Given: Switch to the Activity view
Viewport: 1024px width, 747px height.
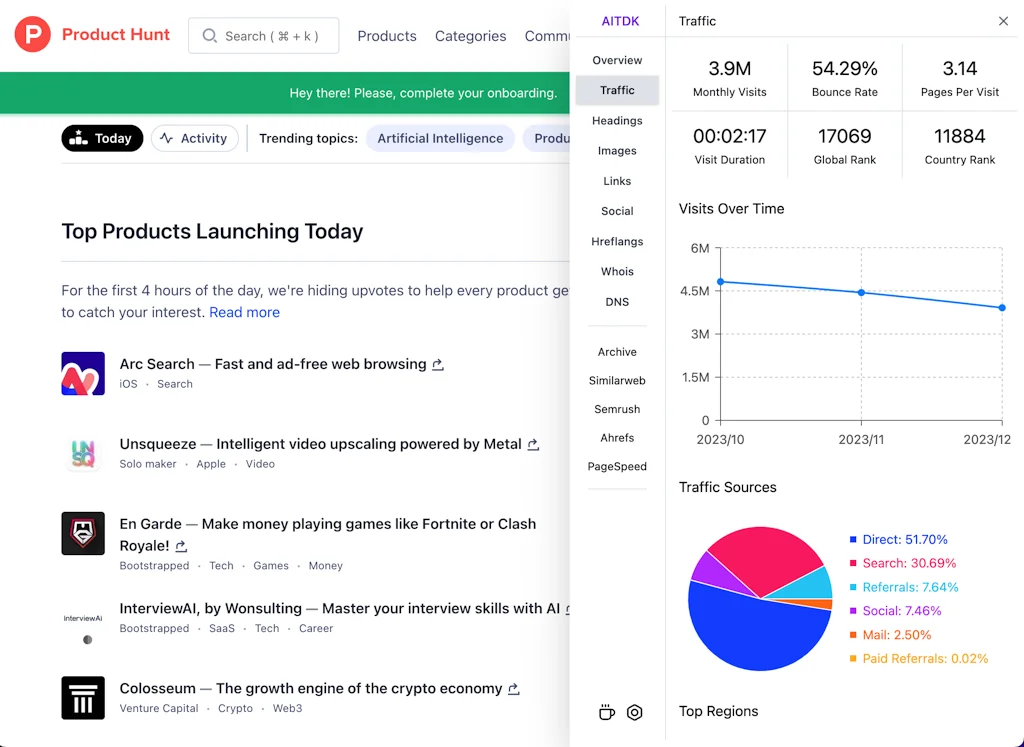Looking at the screenshot, I should click(194, 139).
